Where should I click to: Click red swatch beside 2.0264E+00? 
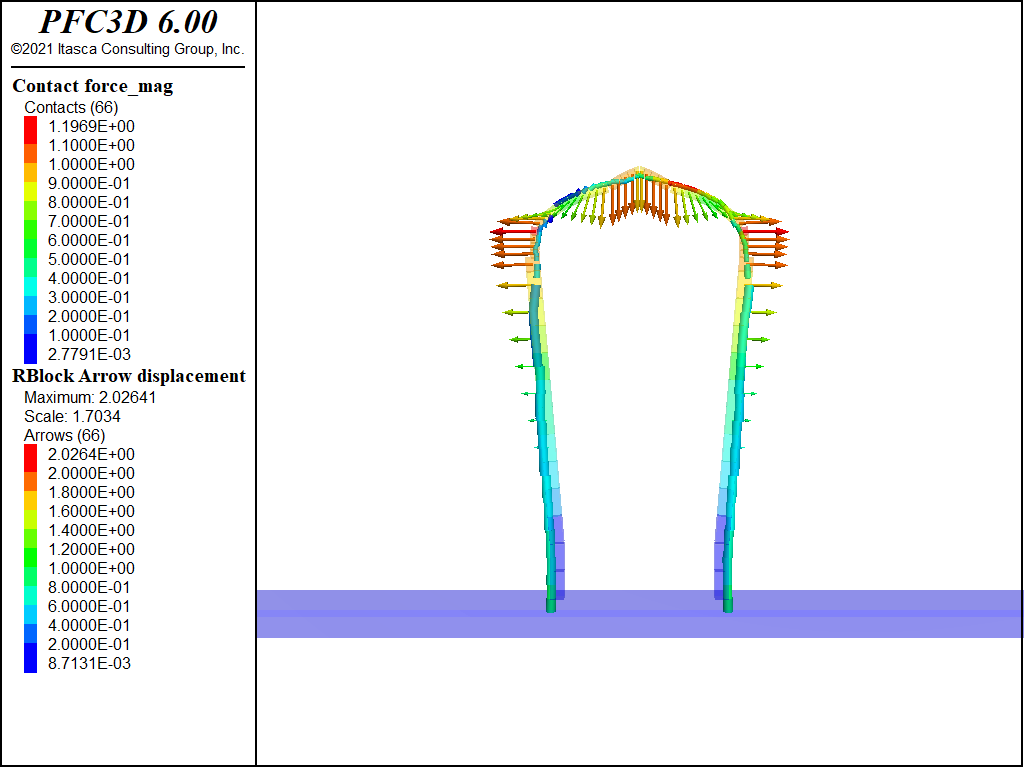[31, 454]
